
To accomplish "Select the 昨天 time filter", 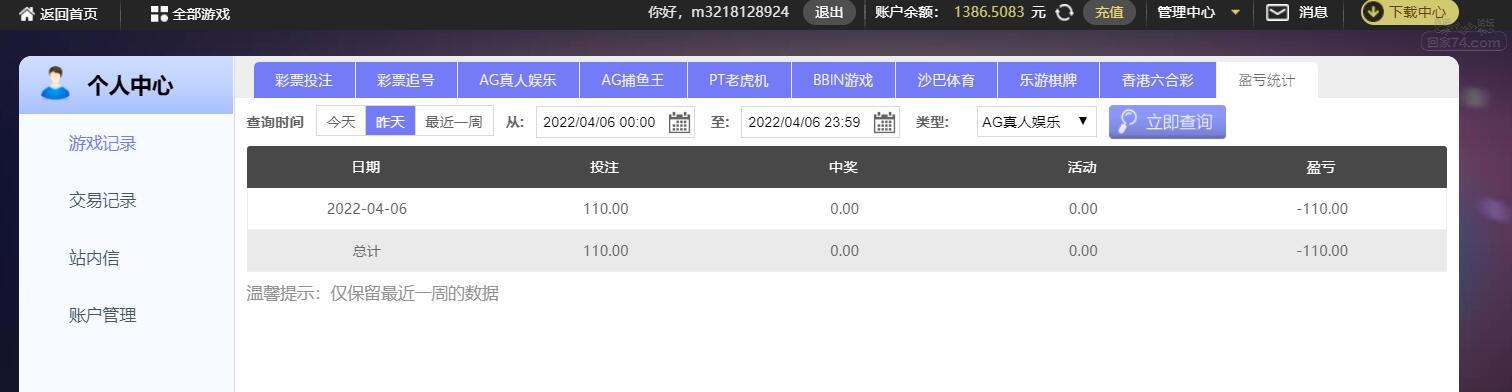I will coord(390,121).
